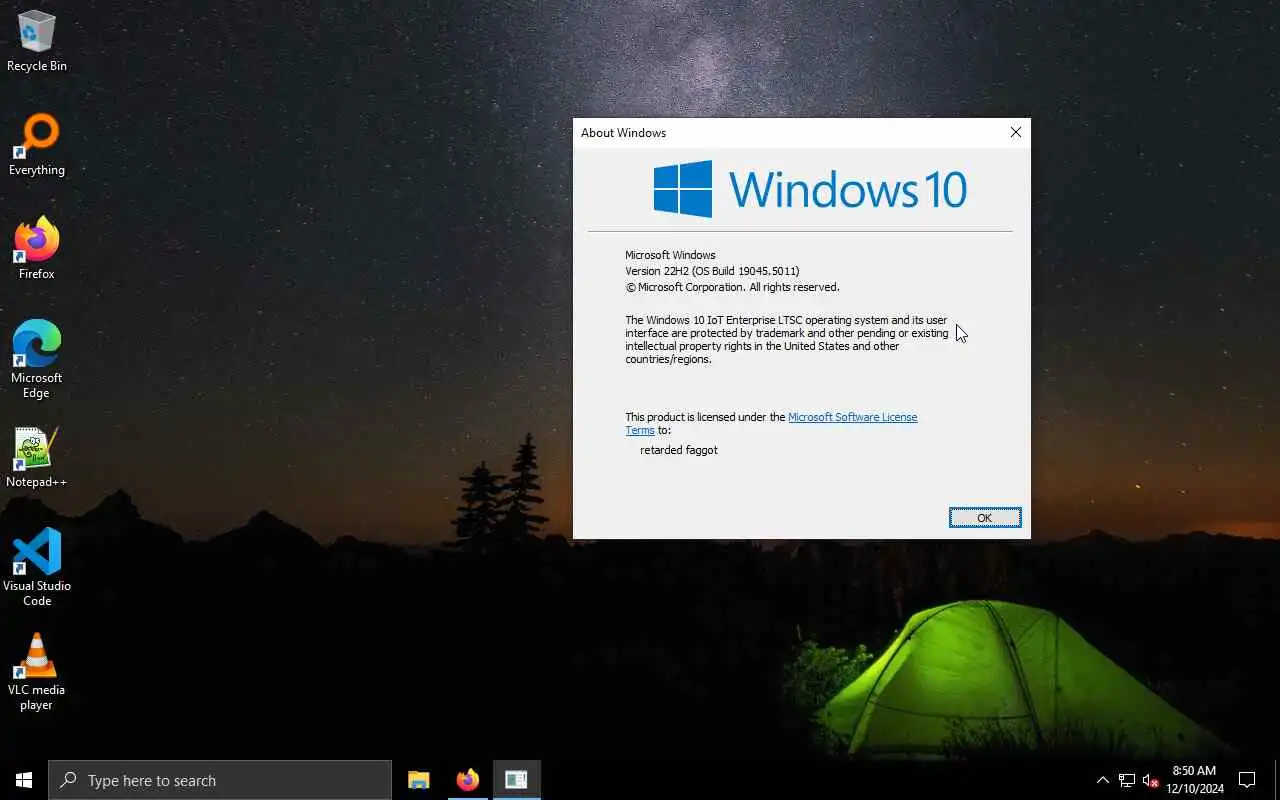The image size is (1280, 800).
Task: Open the Recycle Bin desktop icon
Action: (x=37, y=41)
